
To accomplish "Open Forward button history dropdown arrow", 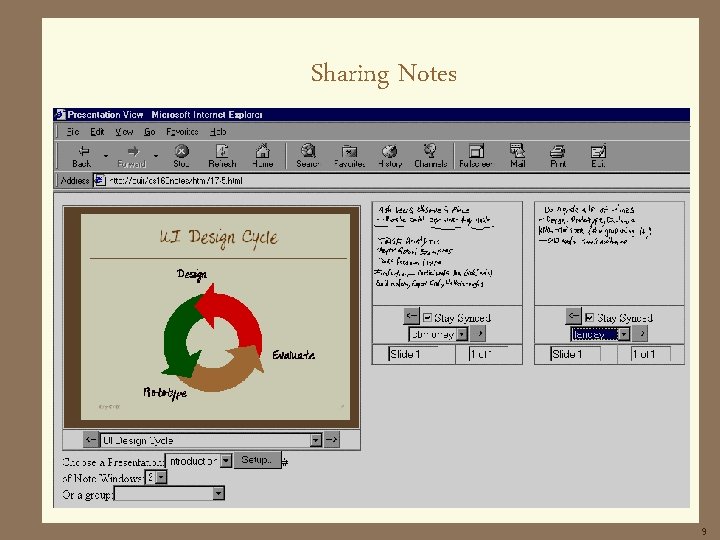I will pos(156,156).
